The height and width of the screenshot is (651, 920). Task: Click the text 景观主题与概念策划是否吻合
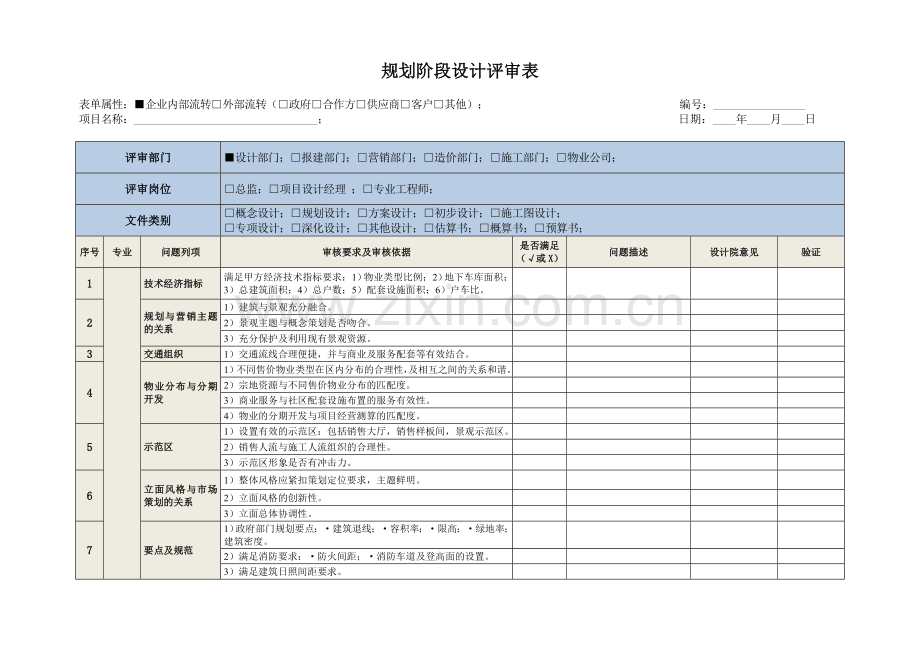[302, 323]
